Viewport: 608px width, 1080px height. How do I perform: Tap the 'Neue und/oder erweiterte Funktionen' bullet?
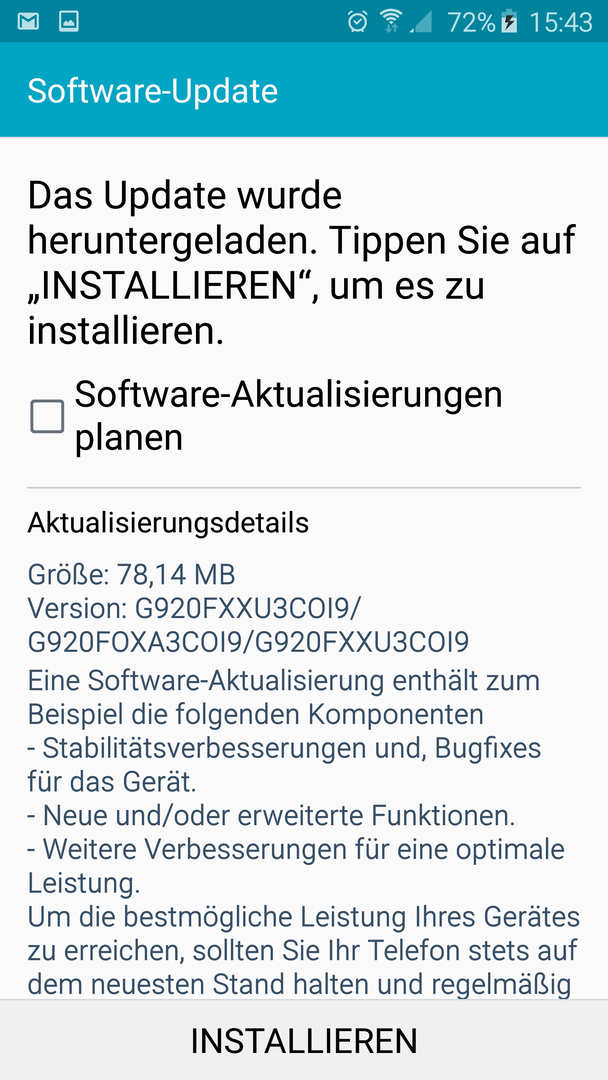click(x=271, y=816)
